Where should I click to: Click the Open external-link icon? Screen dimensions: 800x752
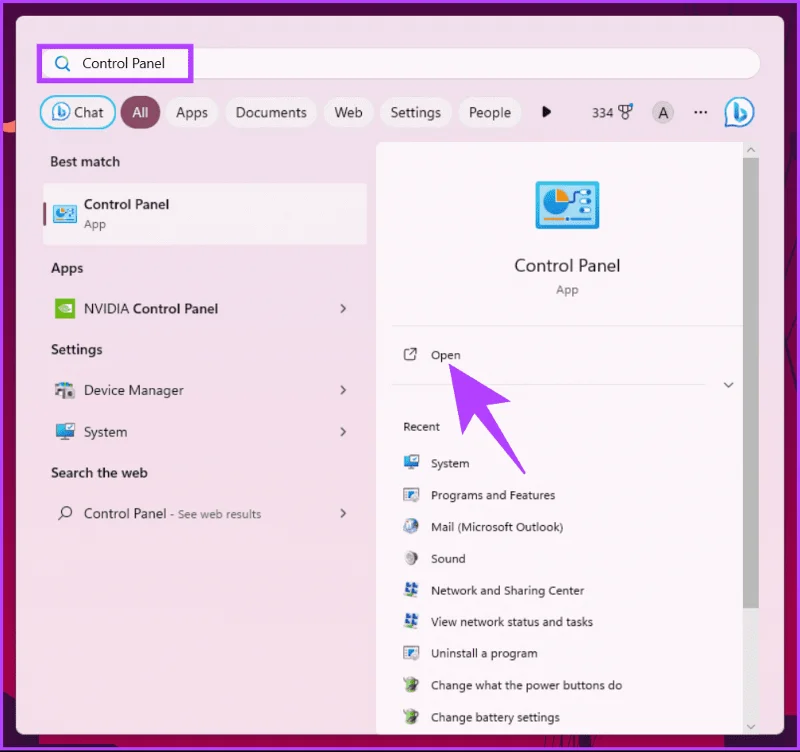pyautogui.click(x=410, y=354)
